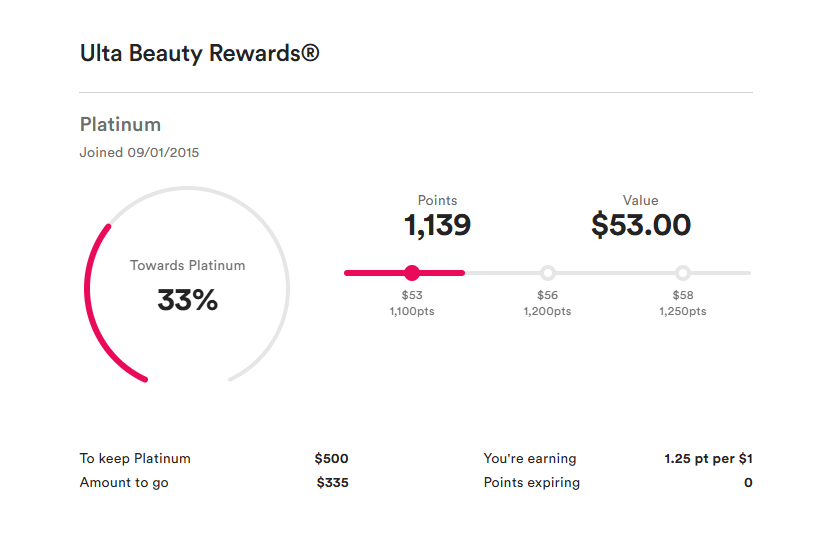Image resolution: width=817 pixels, height=560 pixels.
Task: Click the $335 remaining amount
Action: coord(332,482)
